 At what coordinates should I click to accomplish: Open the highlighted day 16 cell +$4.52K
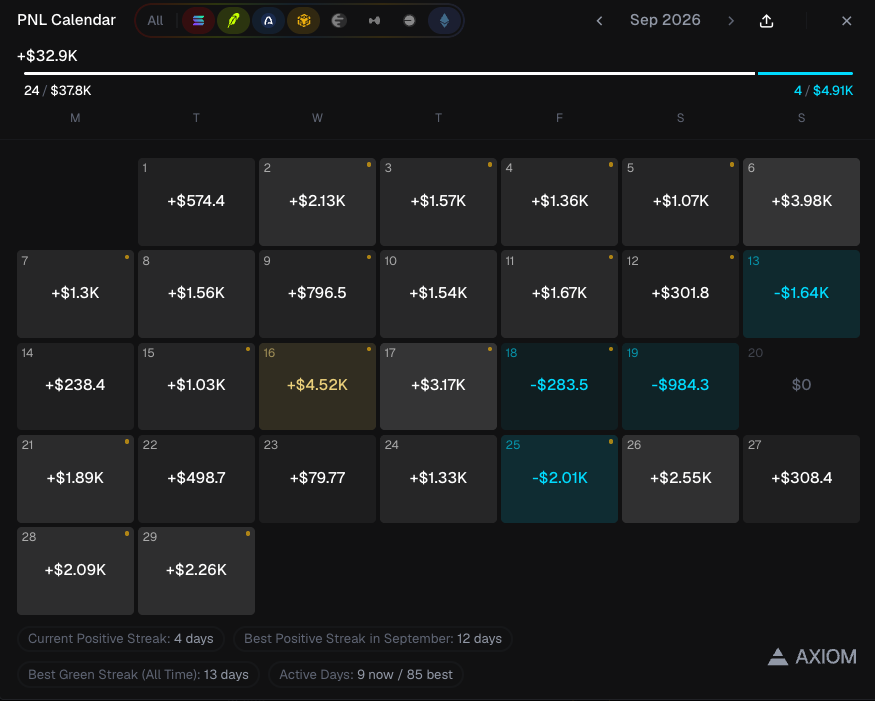point(318,386)
